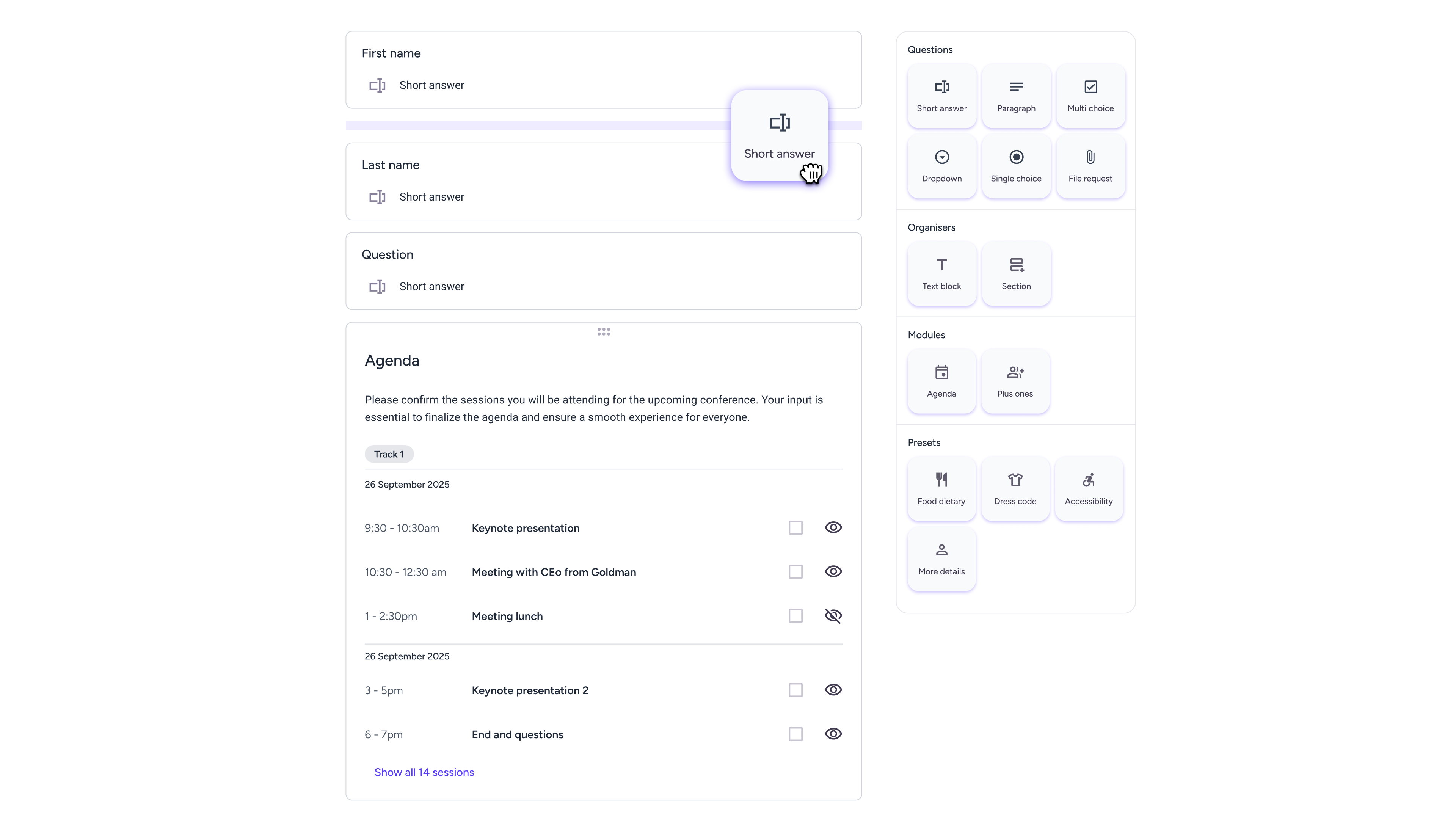1456x819 pixels.
Task: Click Meeting with CEo from Goldman title
Action: coord(553,572)
